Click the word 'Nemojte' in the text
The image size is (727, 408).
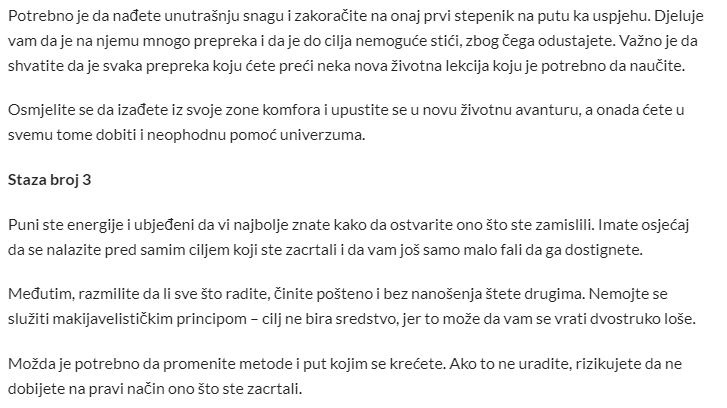coord(616,294)
